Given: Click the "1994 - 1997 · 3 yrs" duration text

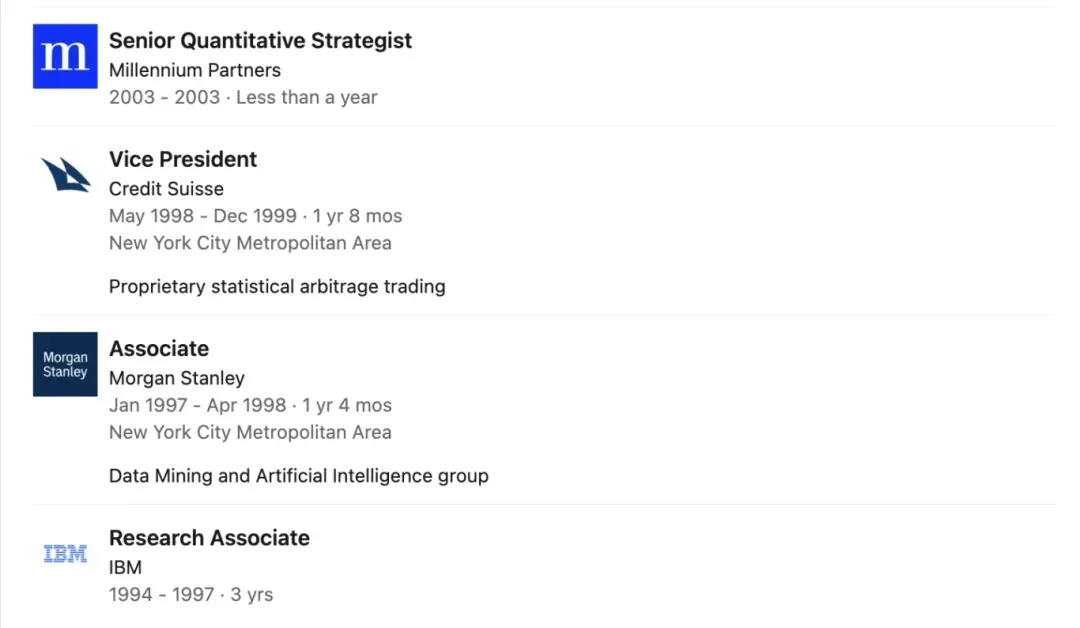Looking at the screenshot, I should pos(191,595).
